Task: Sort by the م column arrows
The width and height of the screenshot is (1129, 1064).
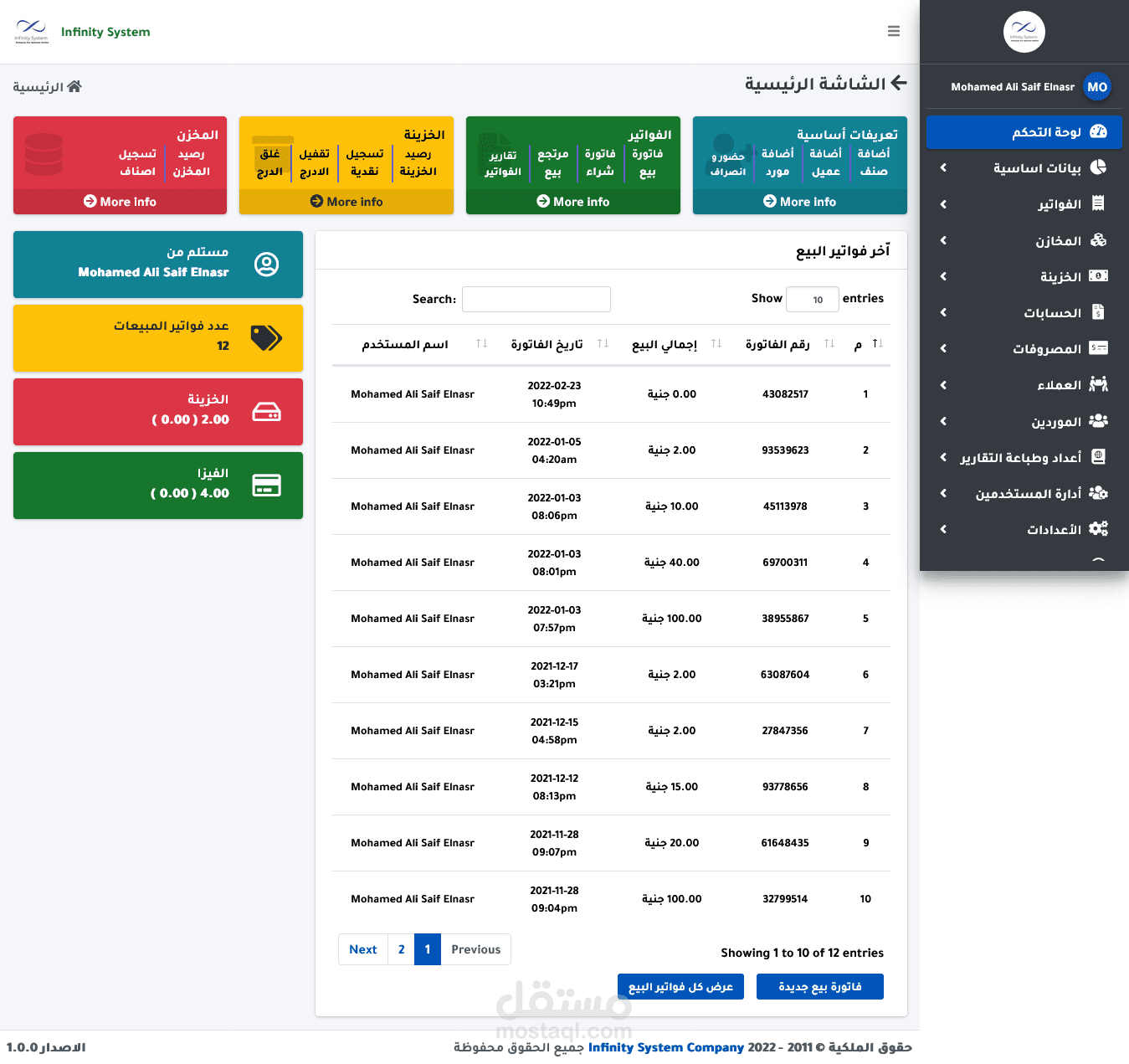Action: 878,344
